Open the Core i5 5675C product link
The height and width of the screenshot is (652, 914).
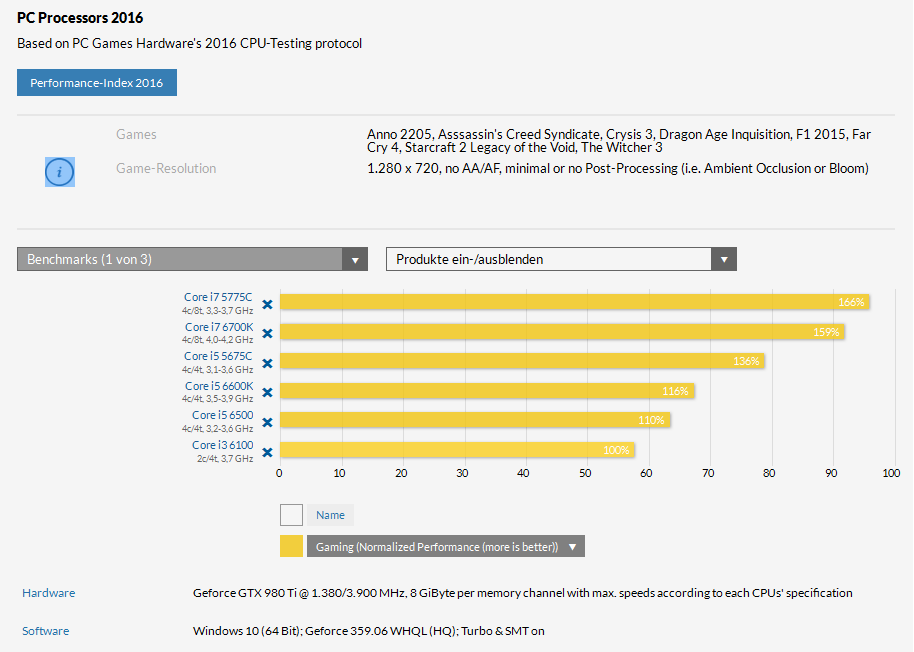tap(219, 356)
